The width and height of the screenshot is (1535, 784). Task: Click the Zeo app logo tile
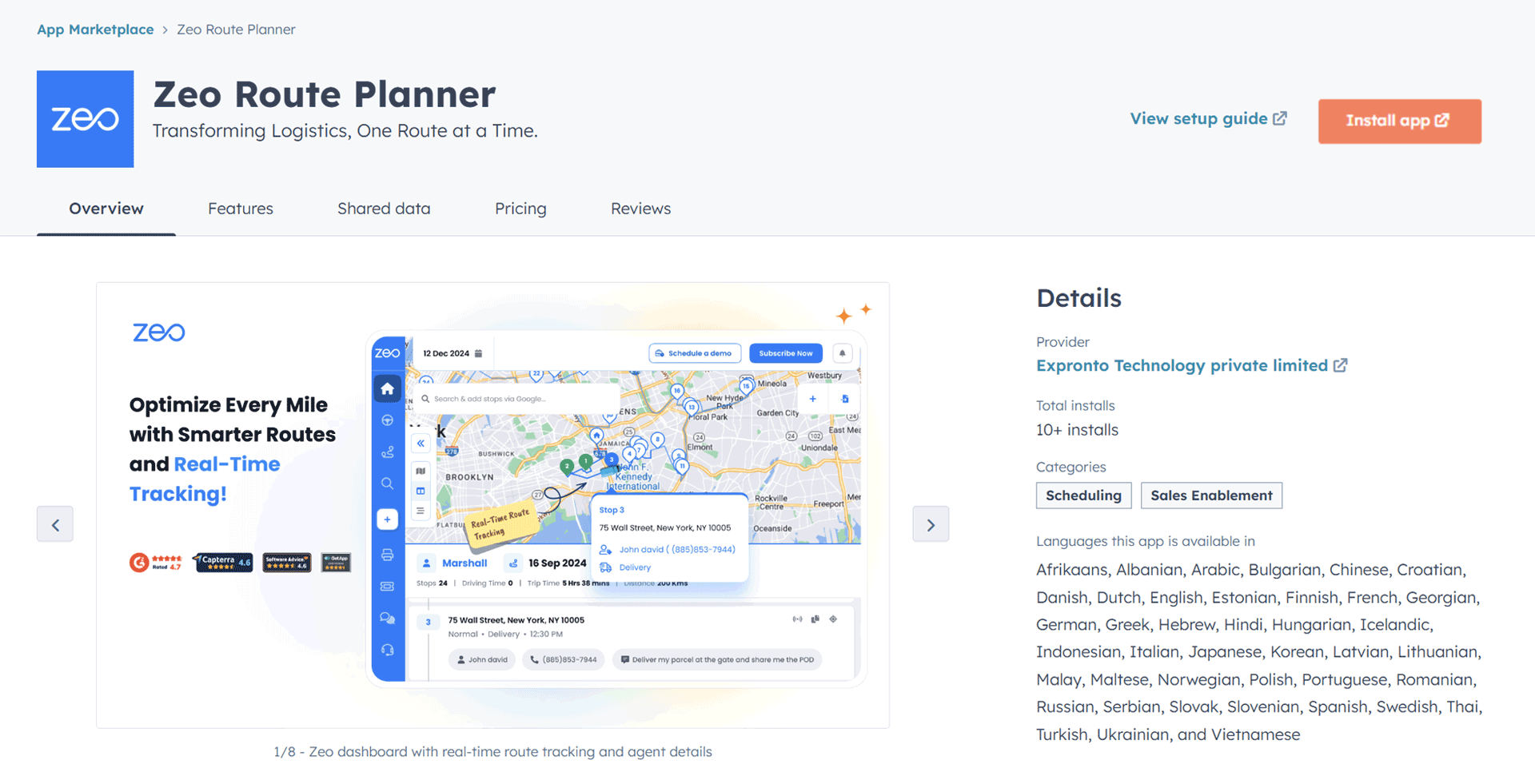85,119
